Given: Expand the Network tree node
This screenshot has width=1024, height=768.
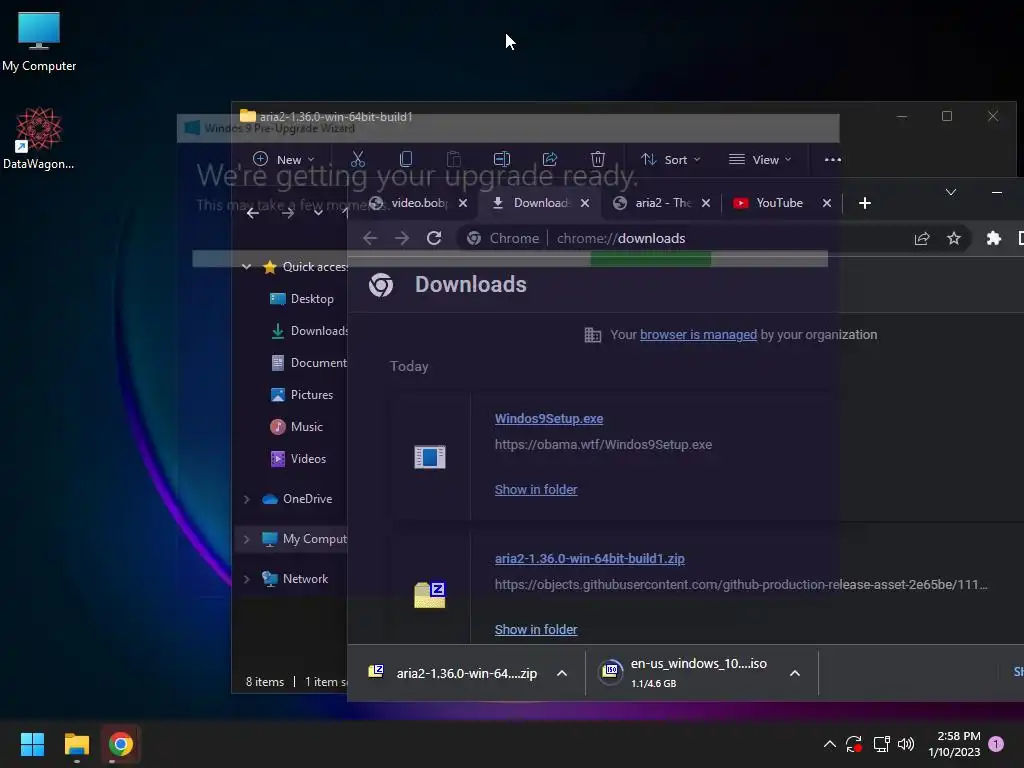Looking at the screenshot, I should [246, 579].
